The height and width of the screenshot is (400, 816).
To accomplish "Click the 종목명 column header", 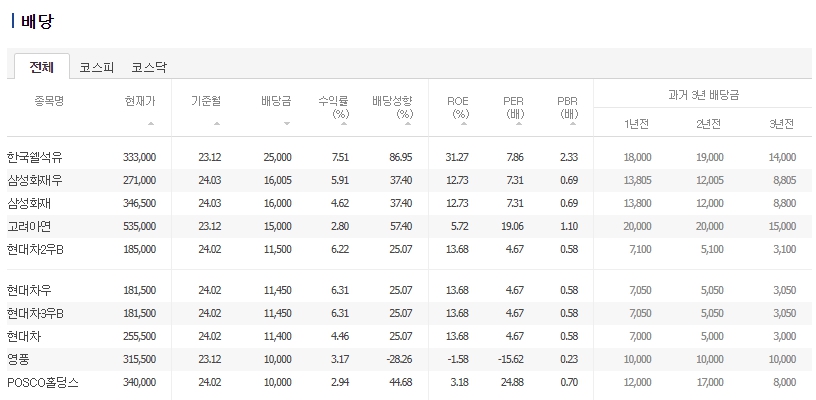I will [49, 100].
